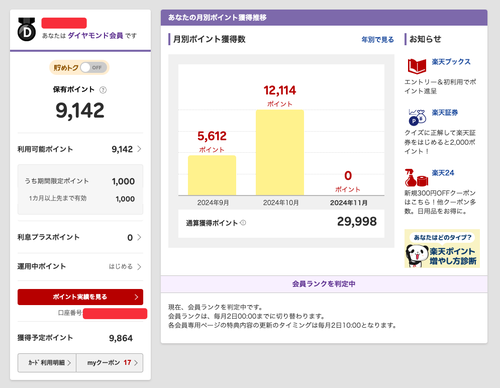Click the 新規300円OFFクーポン description text
This screenshot has height=388, width=500.
[x=440, y=202]
